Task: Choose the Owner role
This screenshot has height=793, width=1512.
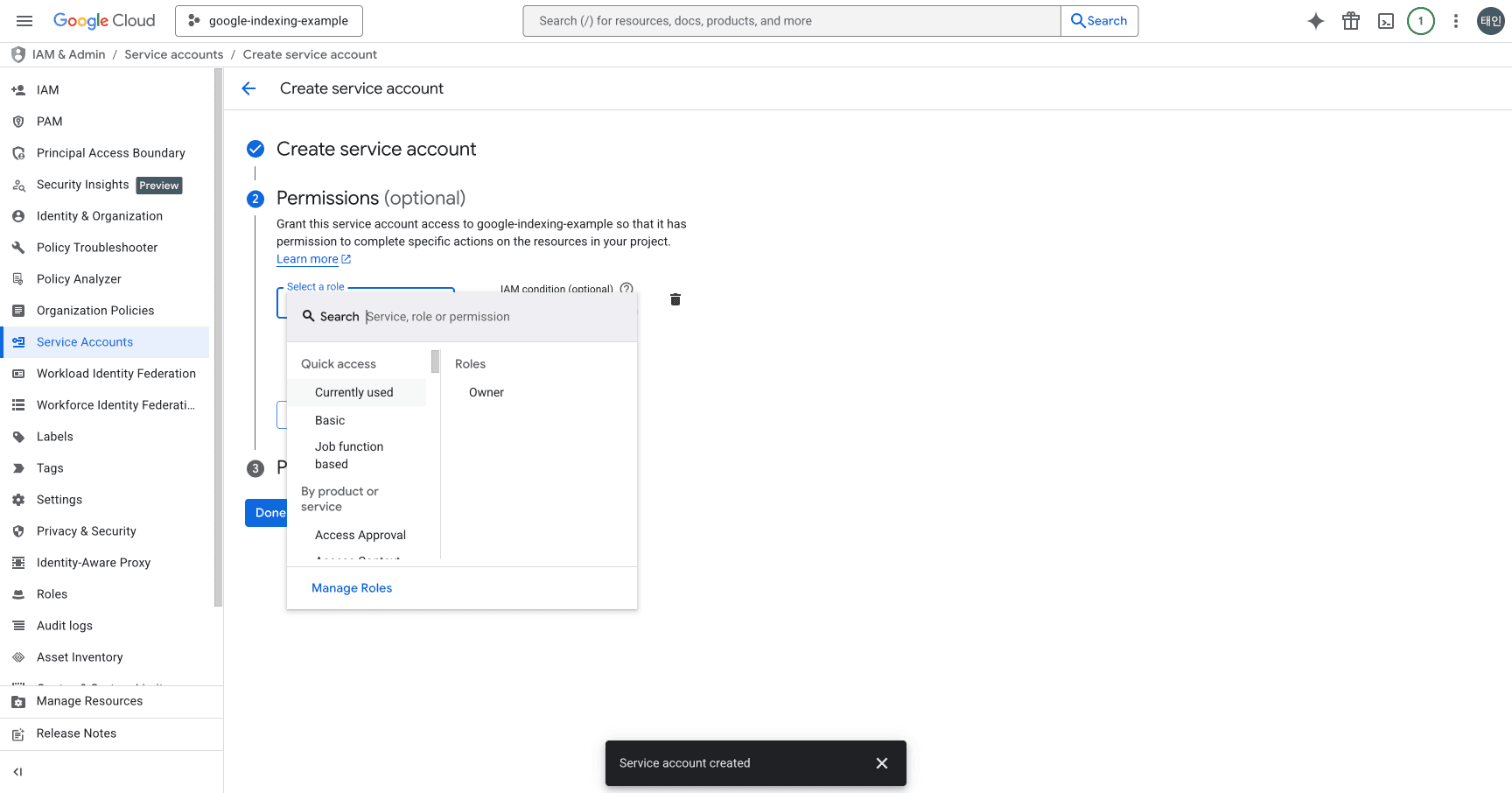Action: click(486, 392)
